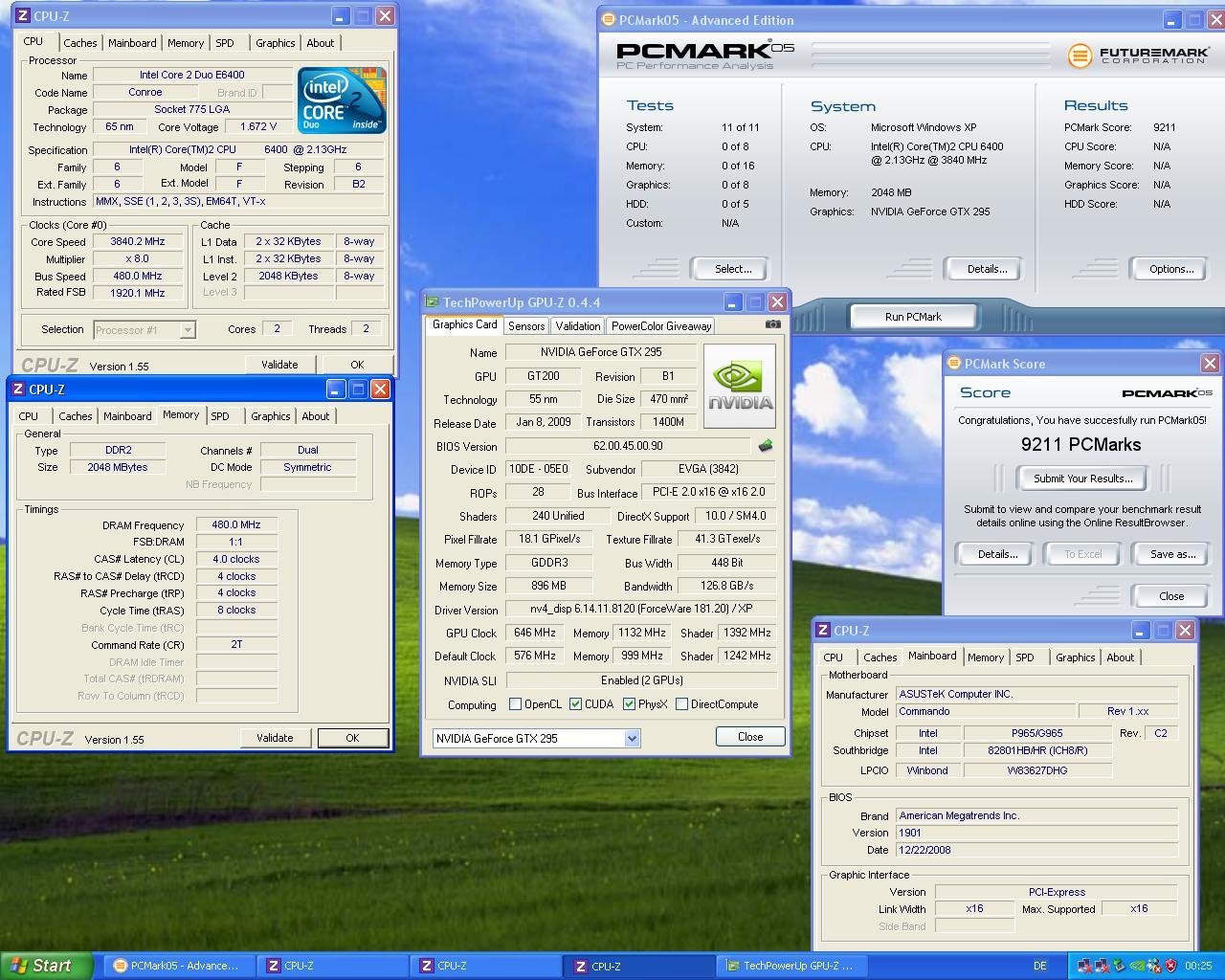Viewport: 1225px width, 980px height.
Task: Enable the DirectCompute checkbox
Action: coord(681,704)
